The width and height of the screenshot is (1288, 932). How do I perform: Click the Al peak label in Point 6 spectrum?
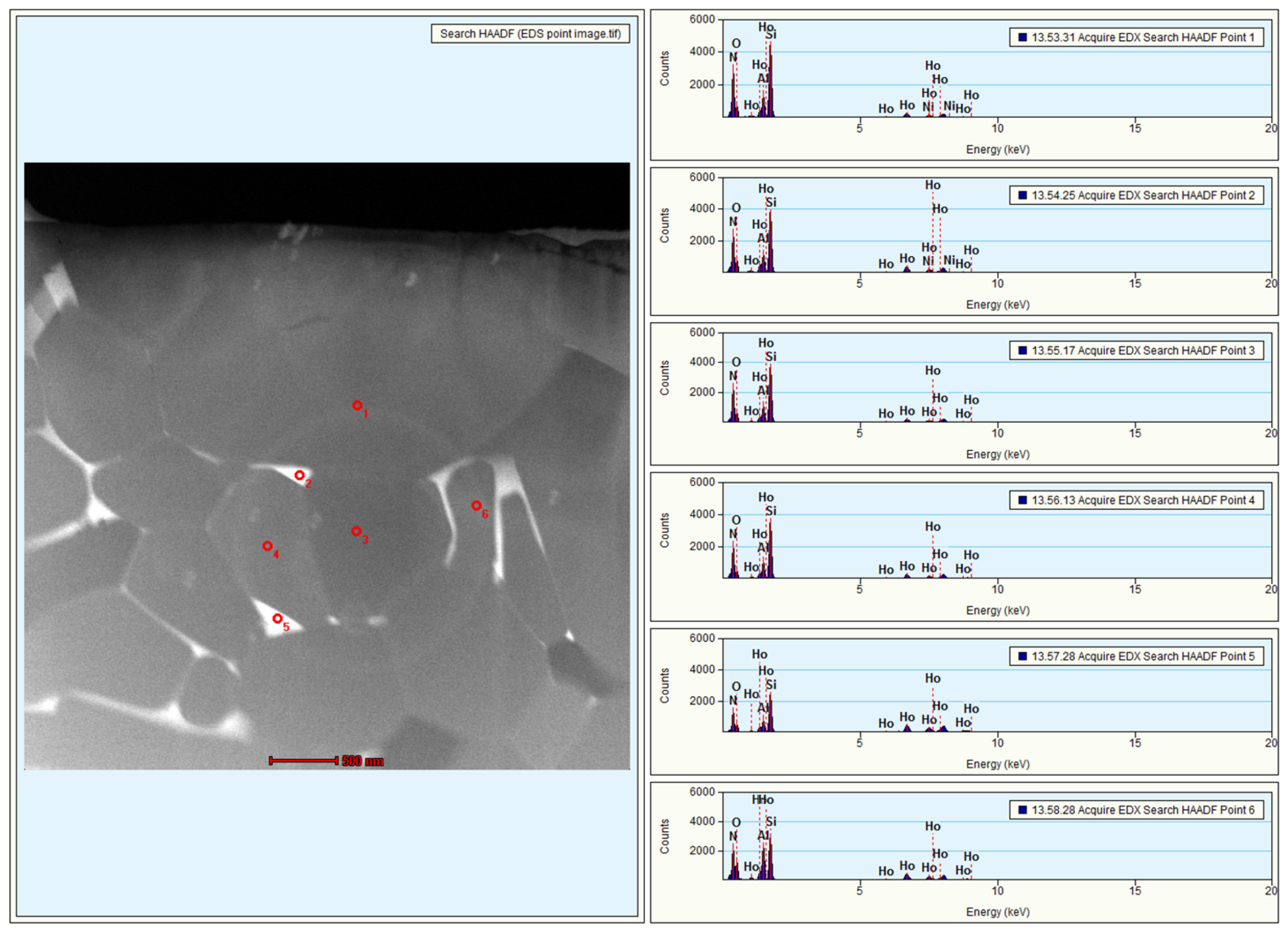(763, 836)
